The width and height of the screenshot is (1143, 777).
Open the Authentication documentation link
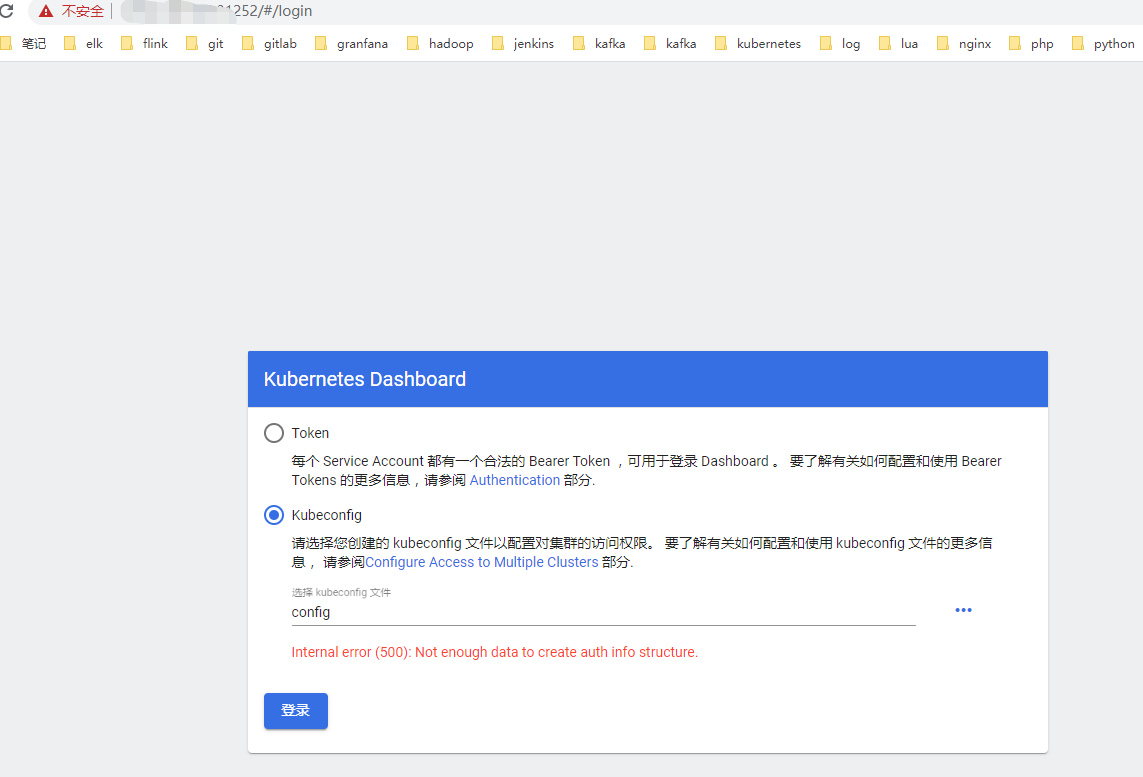tap(515, 480)
